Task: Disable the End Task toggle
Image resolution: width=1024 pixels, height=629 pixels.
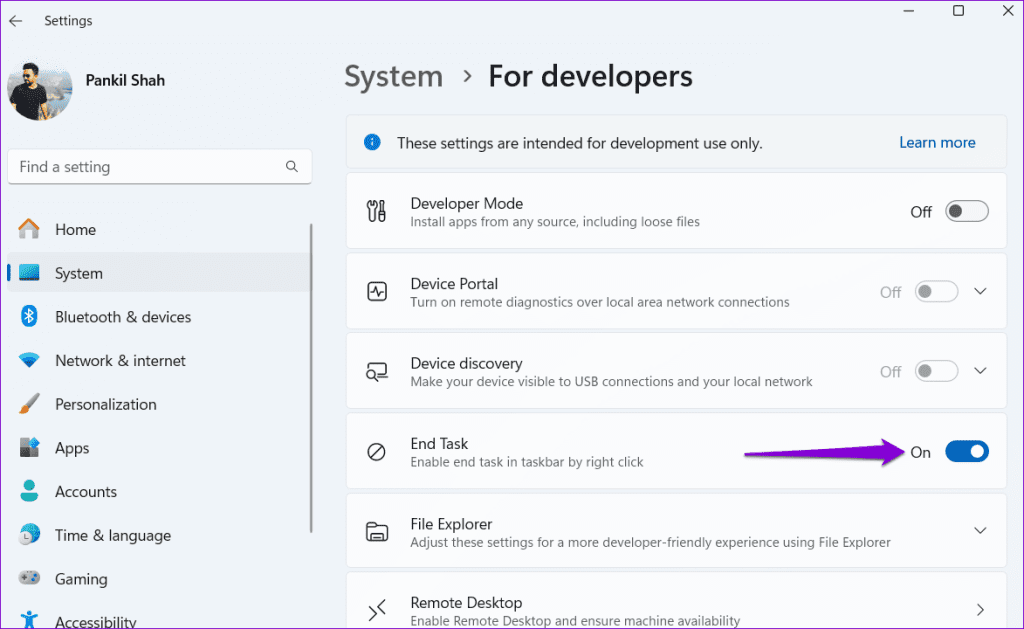Action: coord(966,451)
